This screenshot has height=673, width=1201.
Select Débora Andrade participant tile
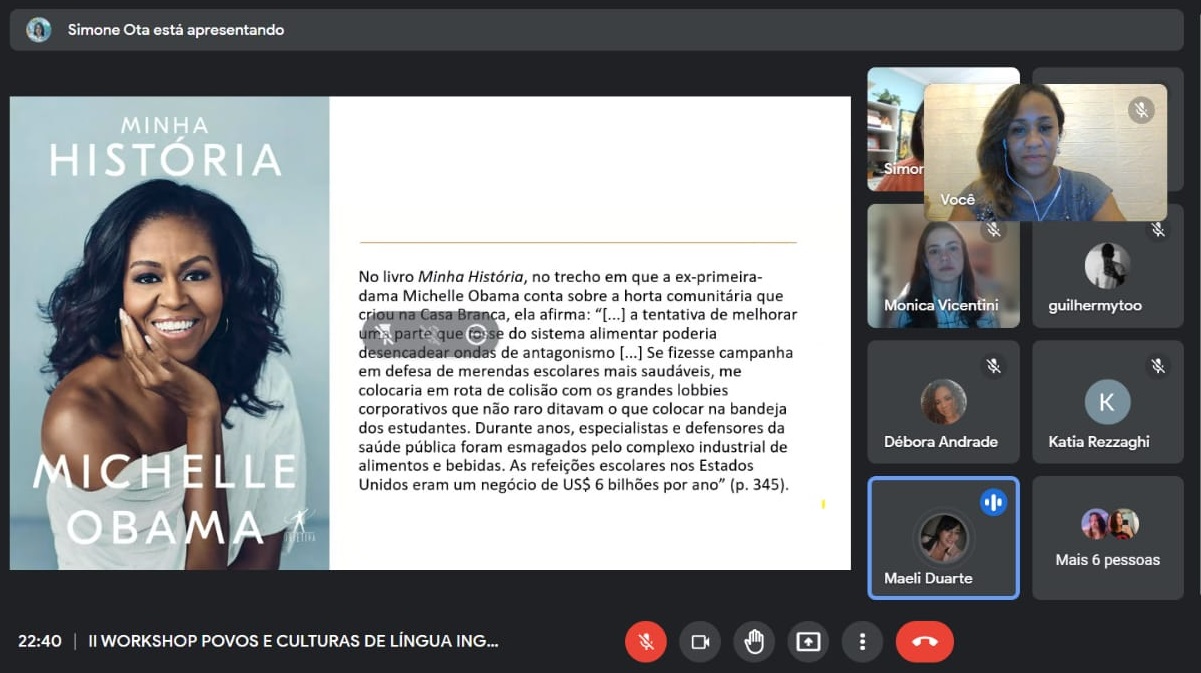tap(943, 402)
